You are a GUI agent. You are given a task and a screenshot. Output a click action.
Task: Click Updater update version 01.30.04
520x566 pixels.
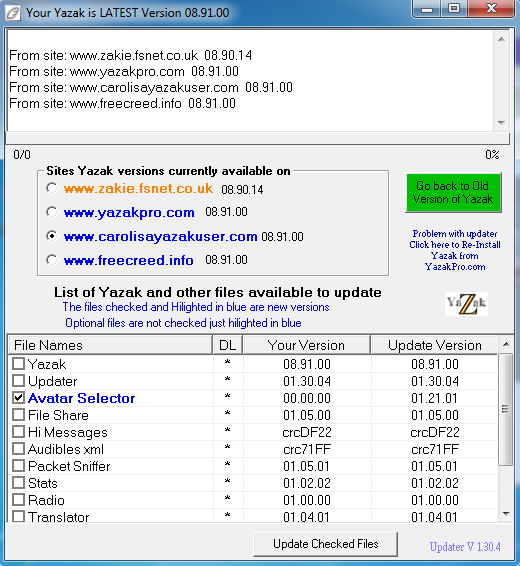(x=434, y=381)
